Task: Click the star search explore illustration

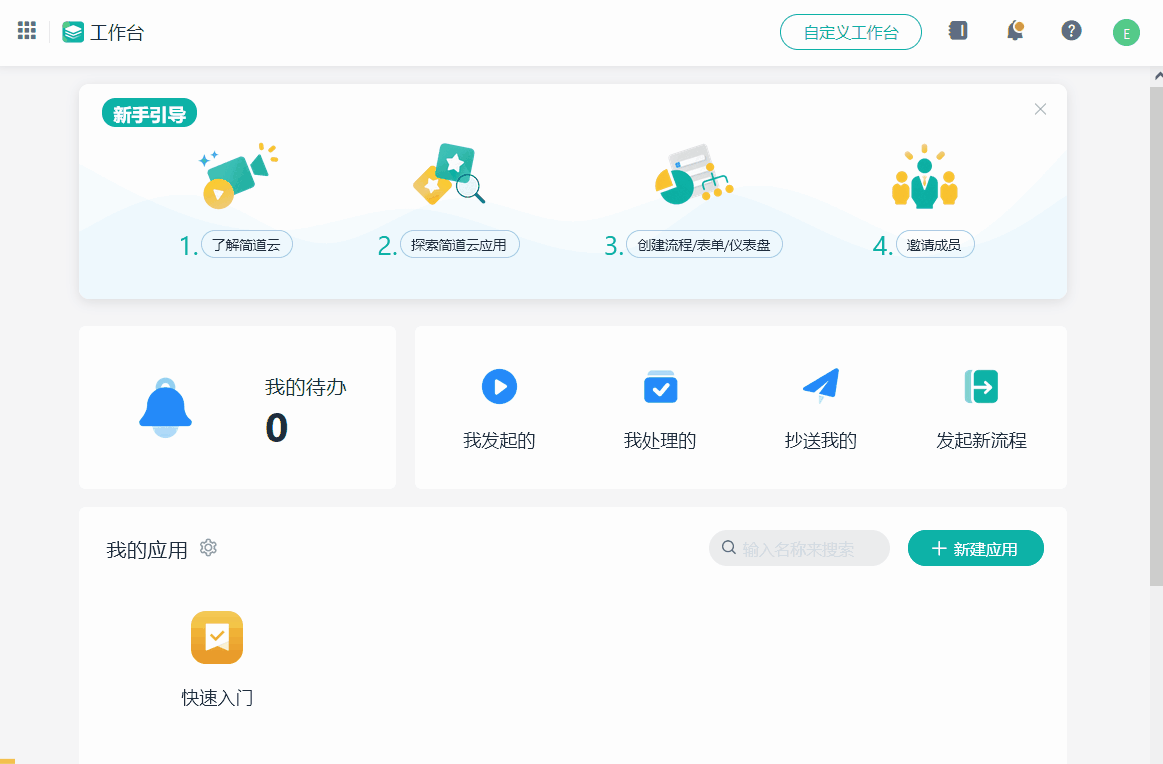Action: point(449,174)
